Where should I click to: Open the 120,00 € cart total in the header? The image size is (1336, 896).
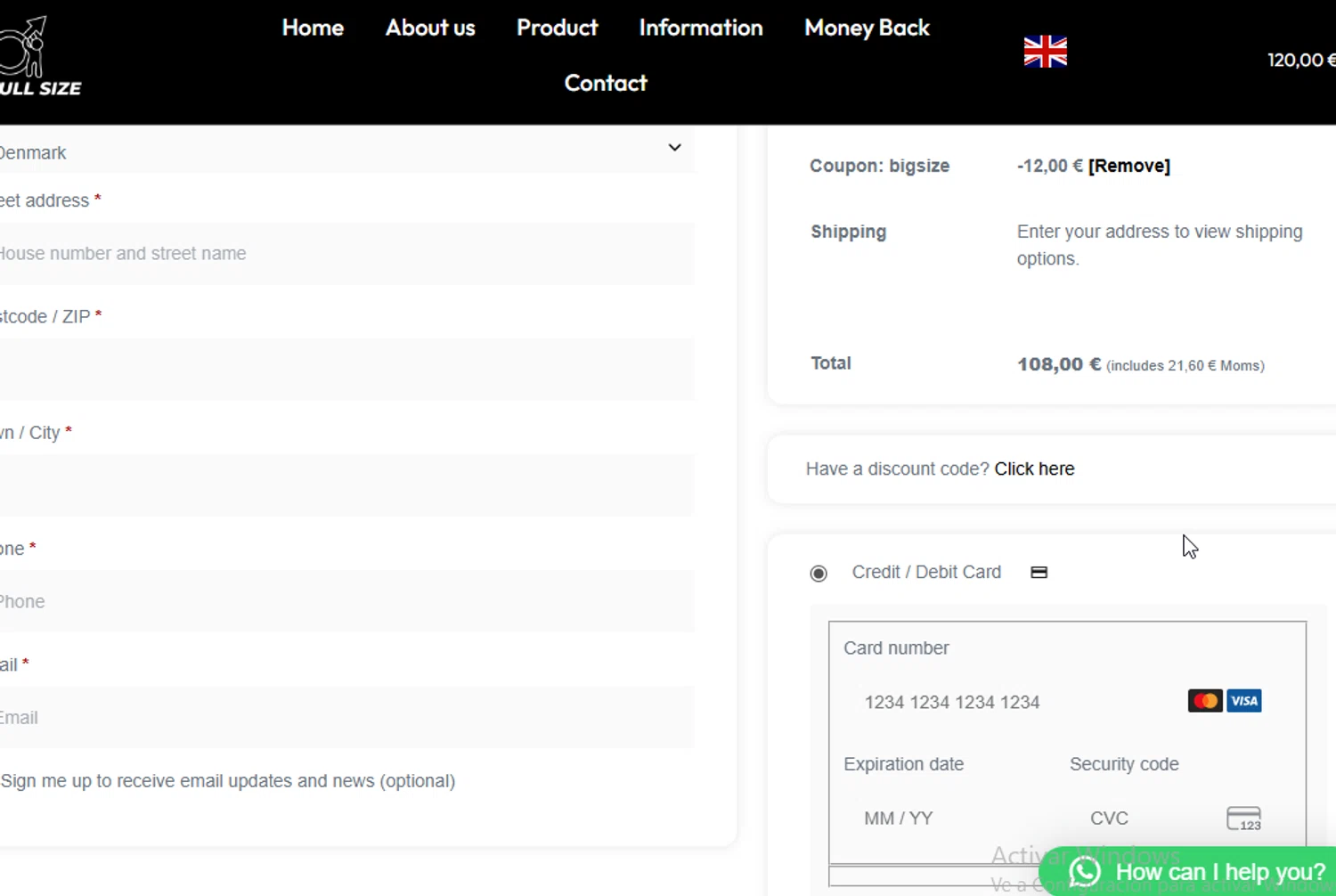pyautogui.click(x=1301, y=60)
